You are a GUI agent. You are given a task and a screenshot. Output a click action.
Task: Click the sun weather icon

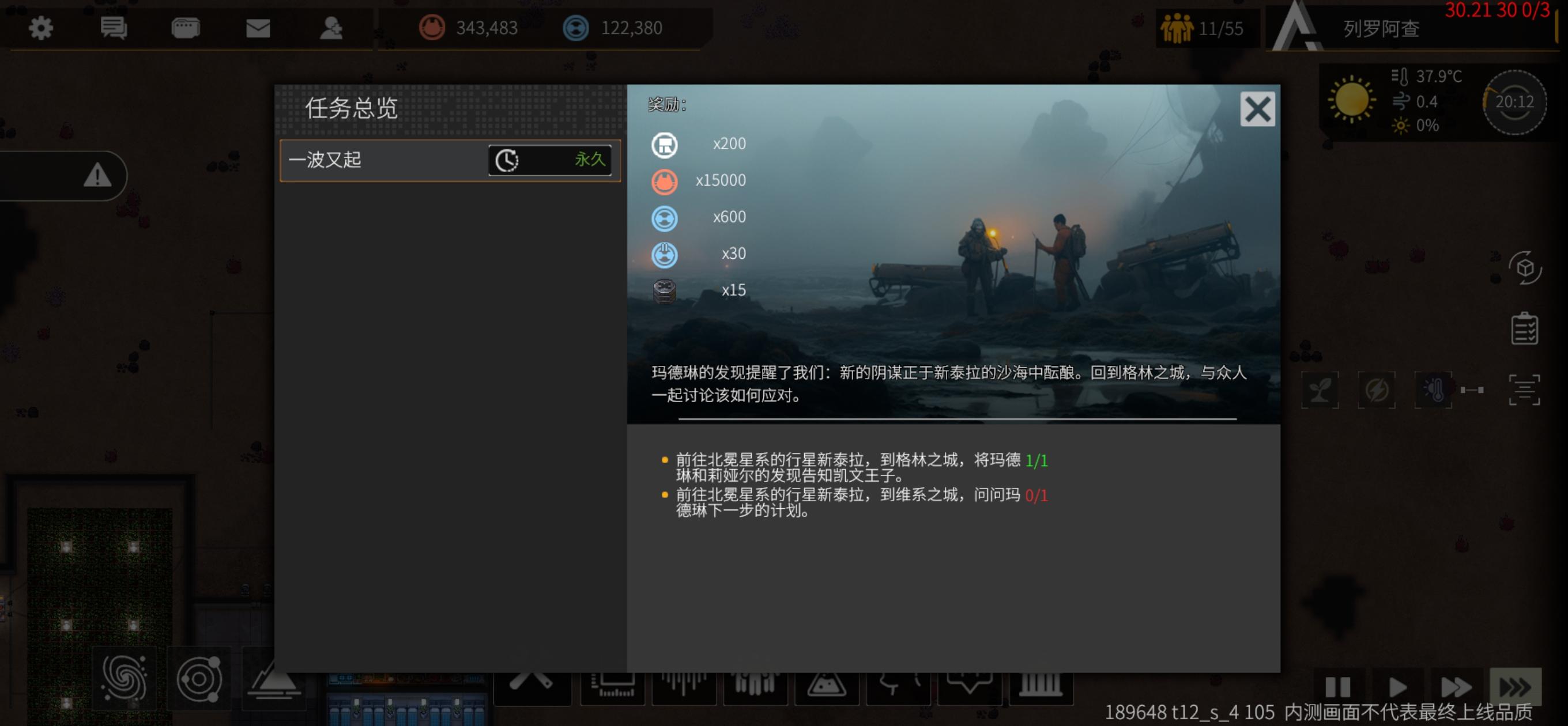click(1351, 100)
